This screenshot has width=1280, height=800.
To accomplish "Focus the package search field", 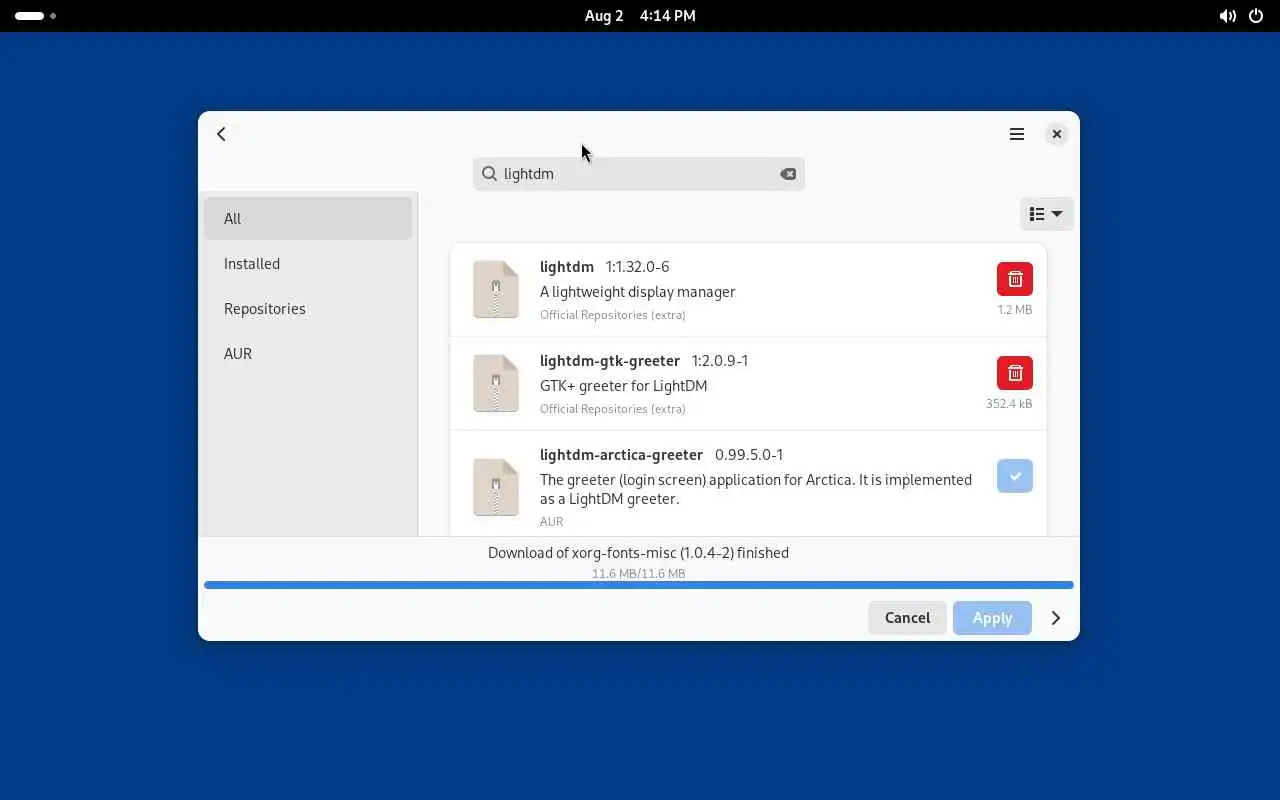I will click(x=639, y=174).
